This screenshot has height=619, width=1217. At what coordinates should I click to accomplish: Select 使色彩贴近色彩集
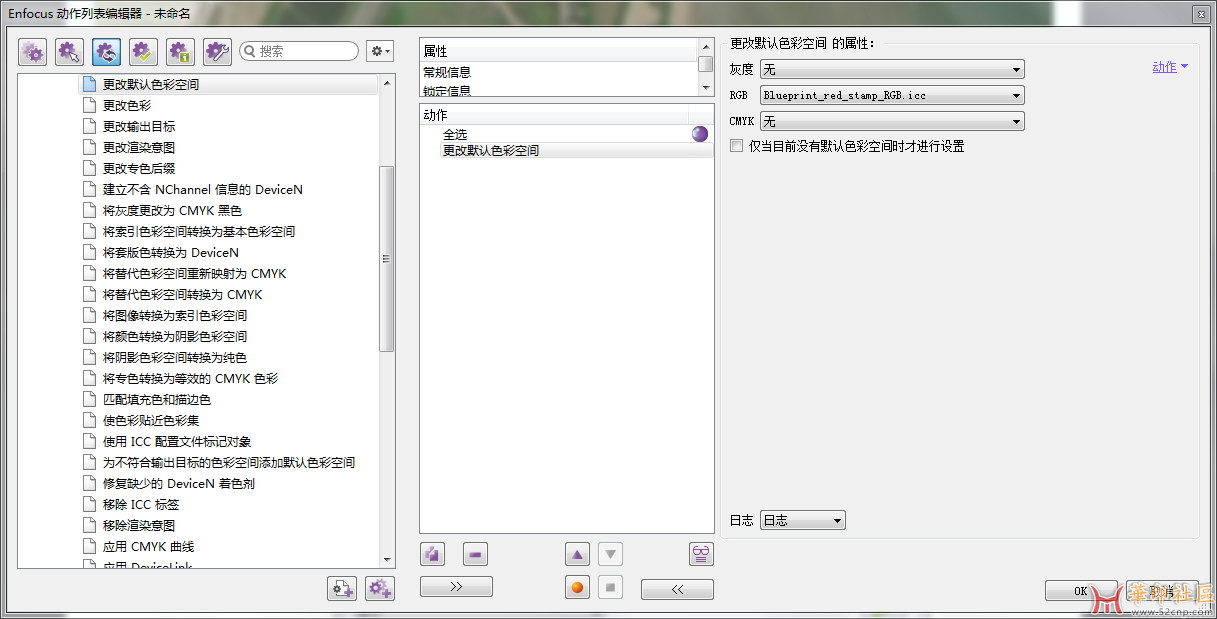tap(151, 420)
